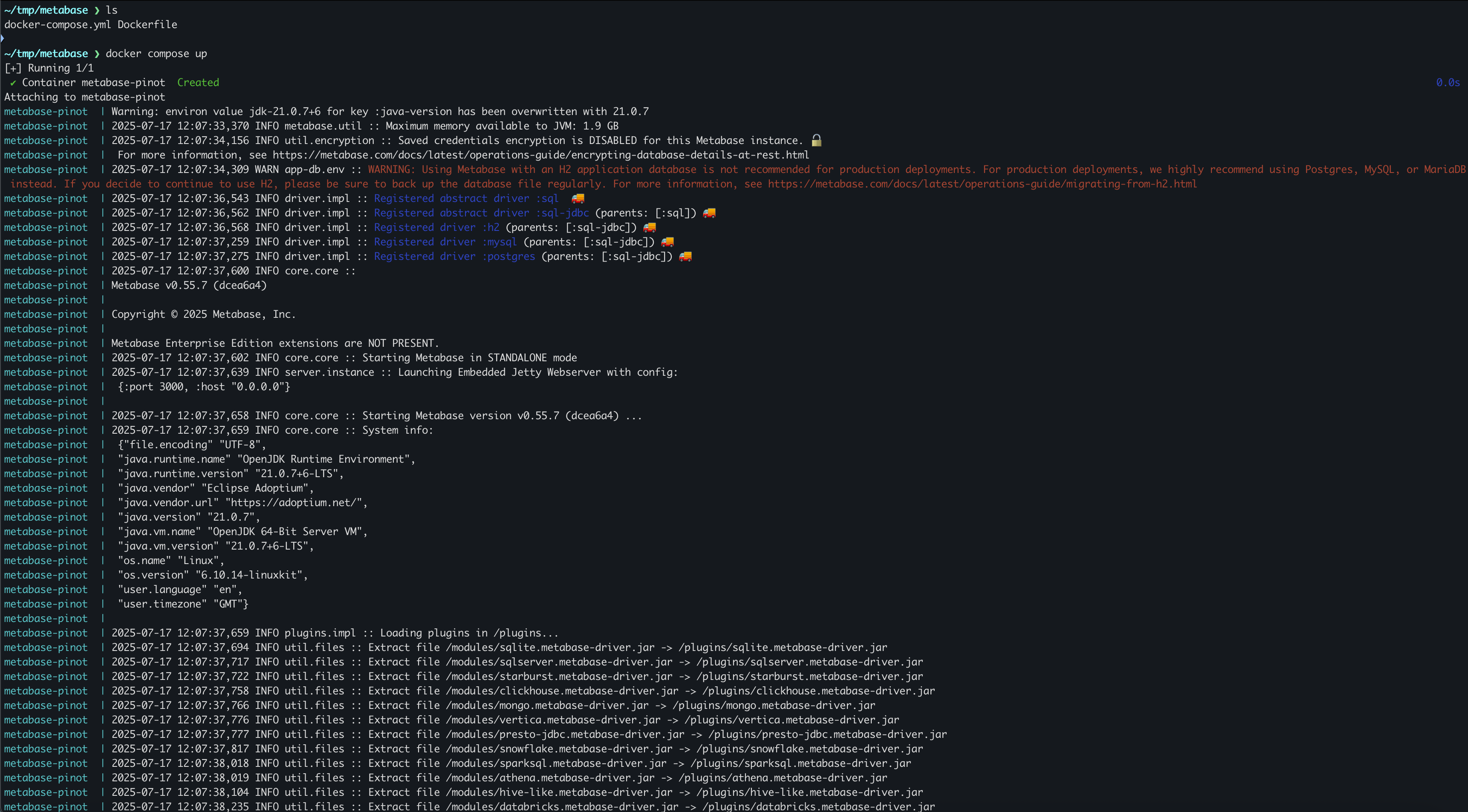Click the Dockerfile filename in ls output

tap(147, 24)
